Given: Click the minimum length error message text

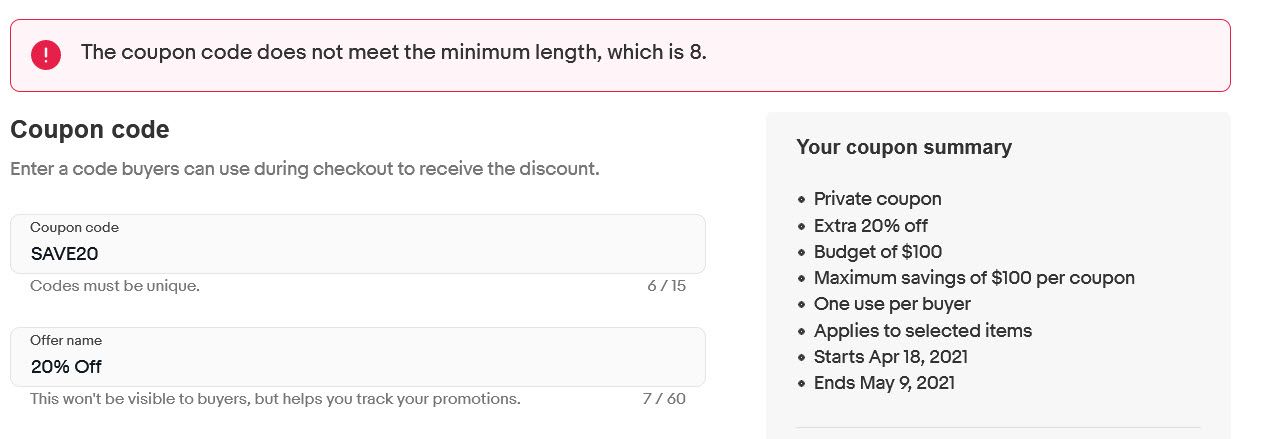Looking at the screenshot, I should [x=393, y=52].
